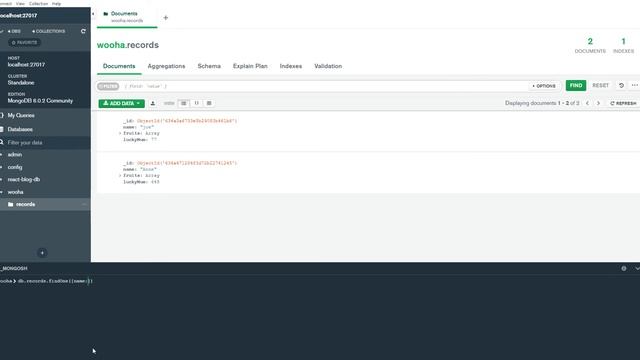Expand the config database
Screen dimensions: 640x360
click(x=2, y=167)
